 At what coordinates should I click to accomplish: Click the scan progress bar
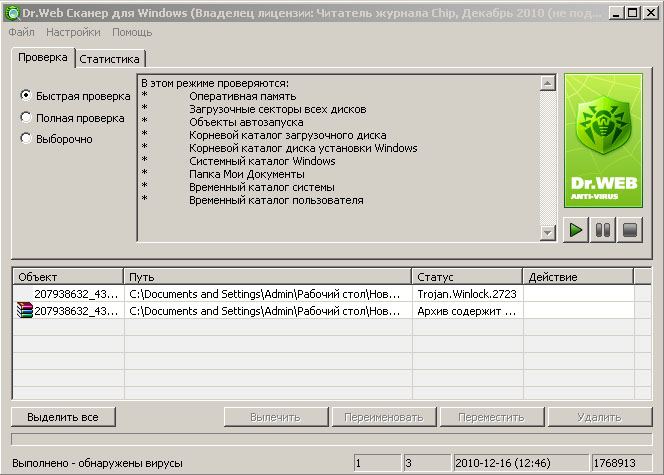332,439
